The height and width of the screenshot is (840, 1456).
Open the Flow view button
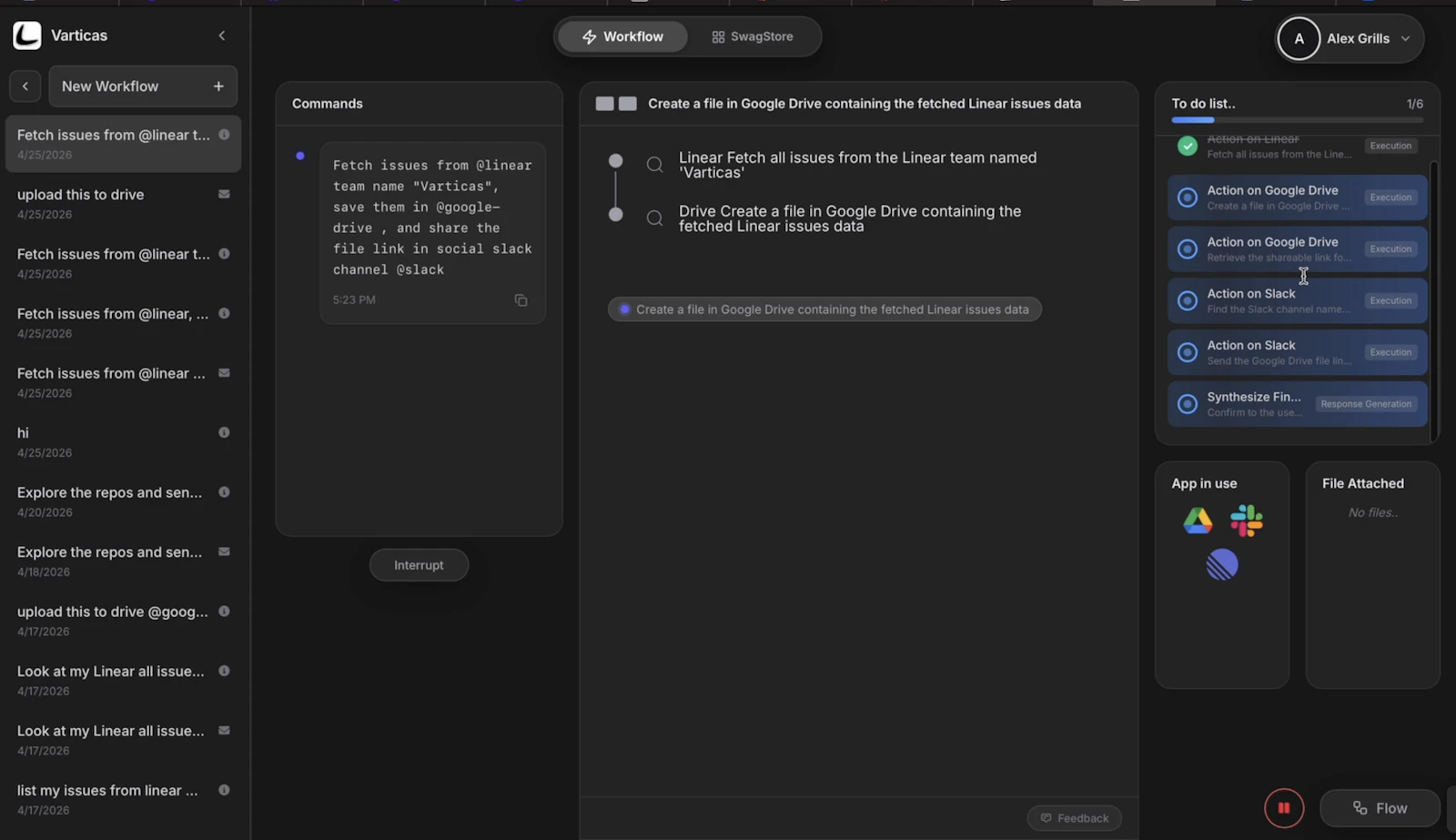1380,808
